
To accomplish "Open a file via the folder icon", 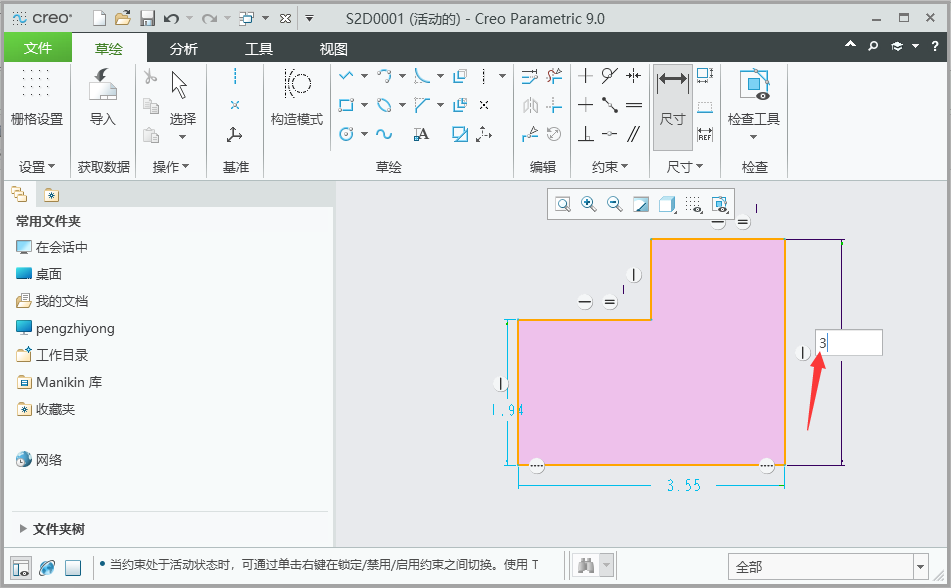I will point(123,19).
